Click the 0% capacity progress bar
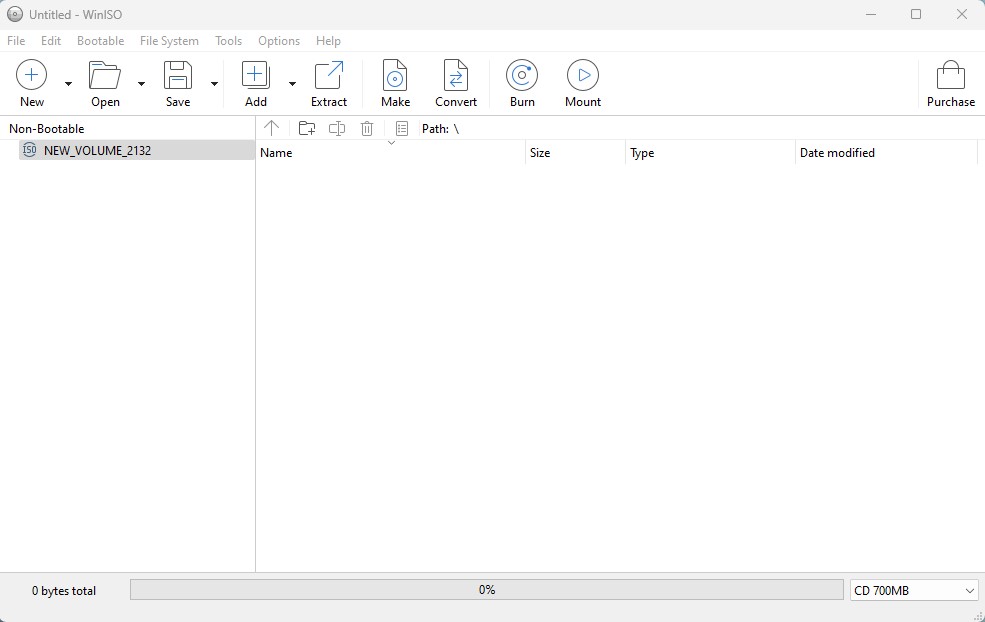The height and width of the screenshot is (622, 985). pos(487,590)
